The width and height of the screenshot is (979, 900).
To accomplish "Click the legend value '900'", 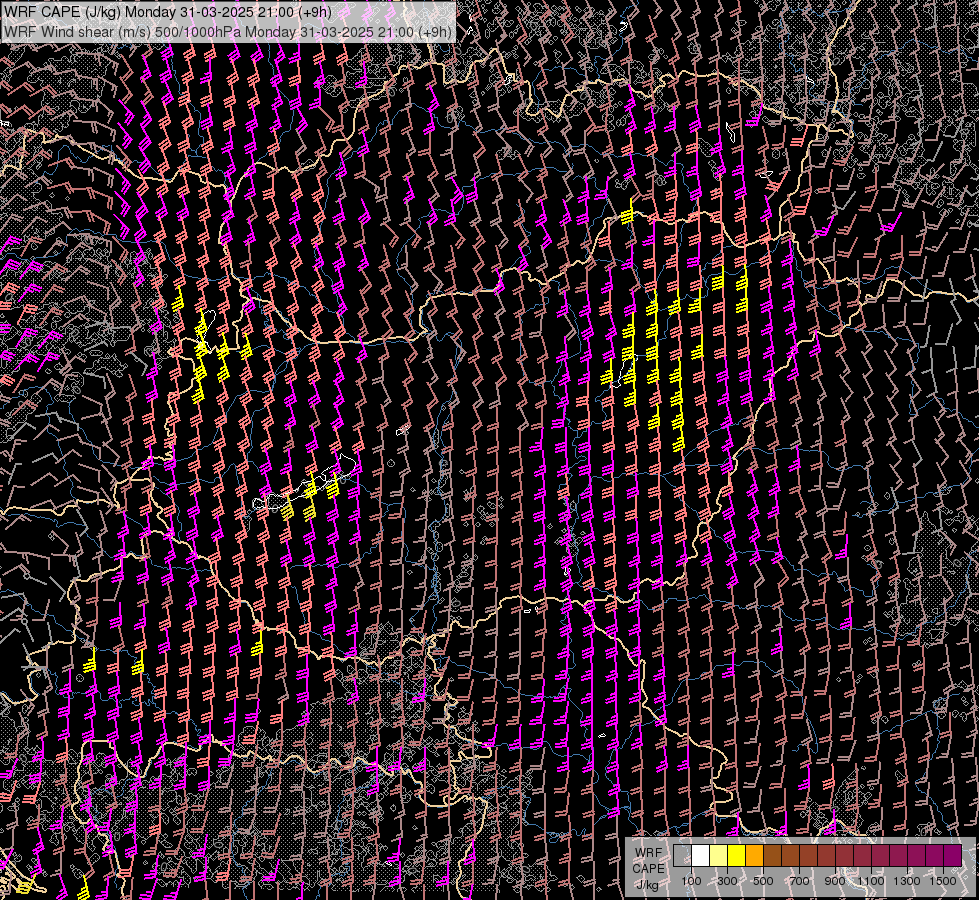I will [x=835, y=881].
